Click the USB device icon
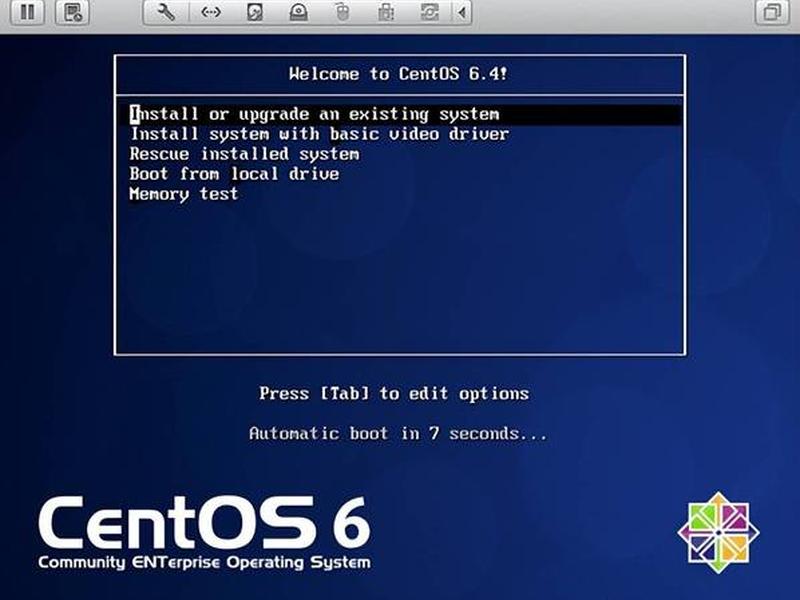 pyautogui.click(x=386, y=12)
